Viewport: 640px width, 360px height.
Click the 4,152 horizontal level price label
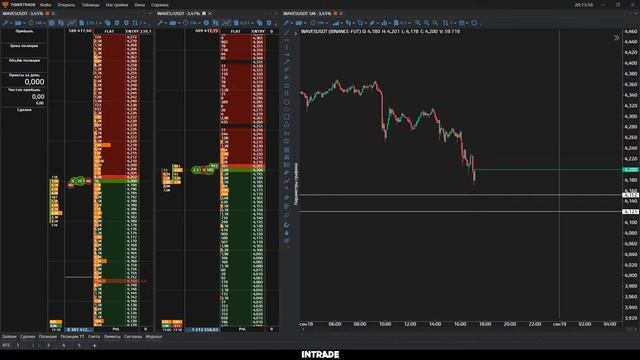[631, 195]
